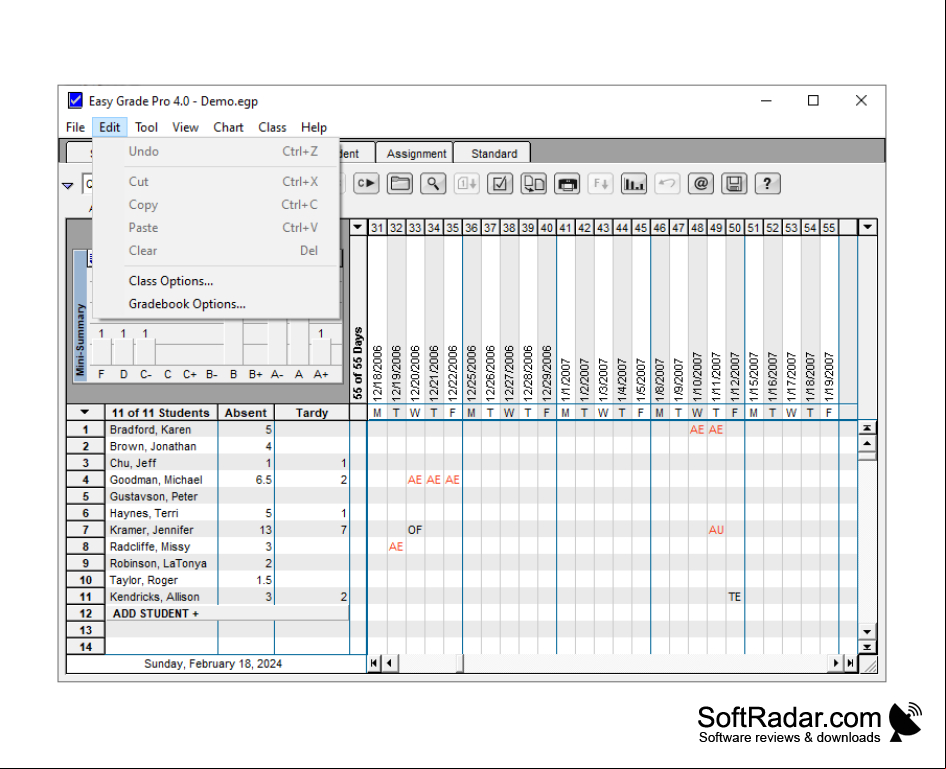The image size is (946, 769).
Task: Open the Chart menu
Action: (x=228, y=127)
